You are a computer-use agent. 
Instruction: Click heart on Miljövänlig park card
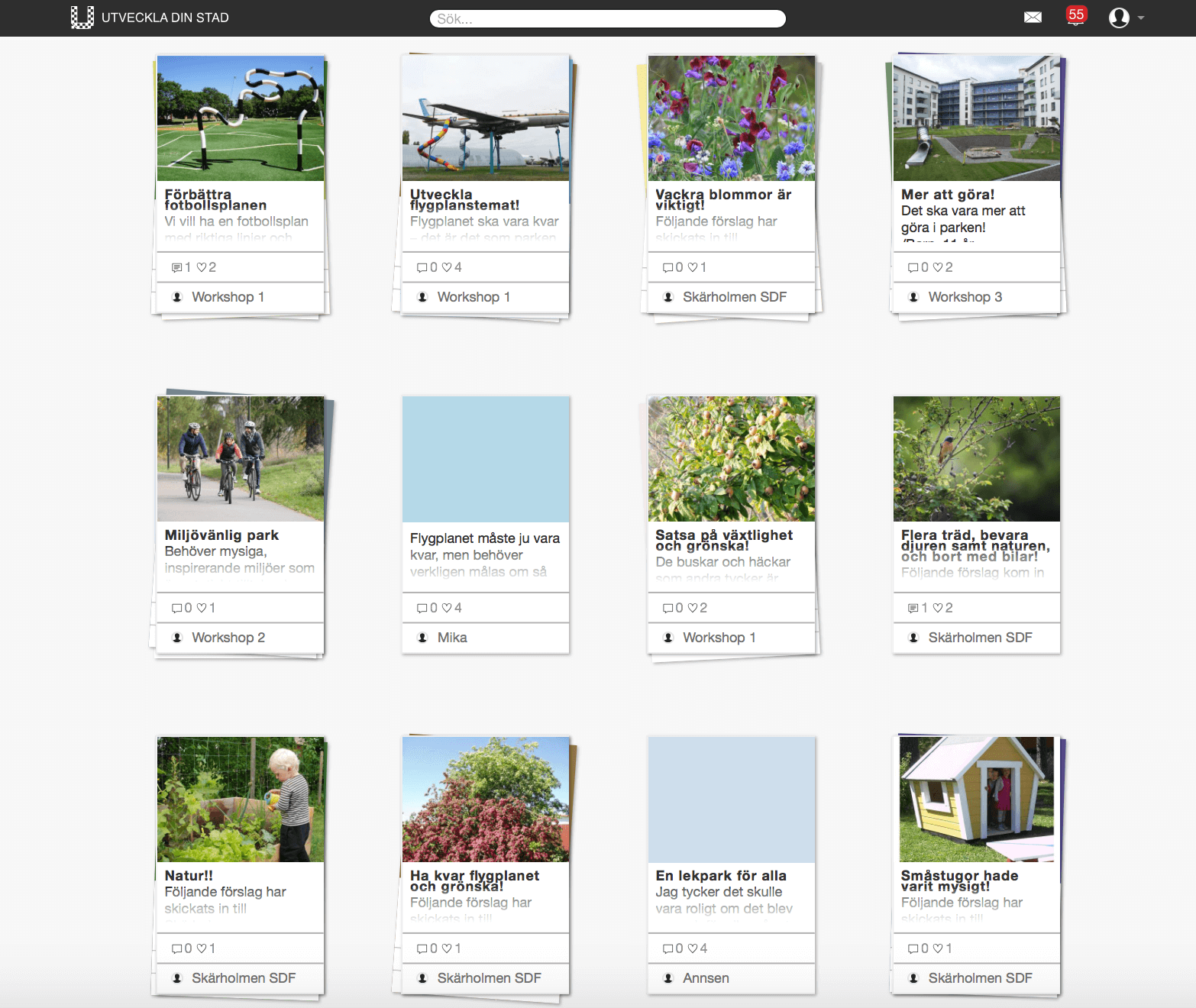(x=202, y=608)
